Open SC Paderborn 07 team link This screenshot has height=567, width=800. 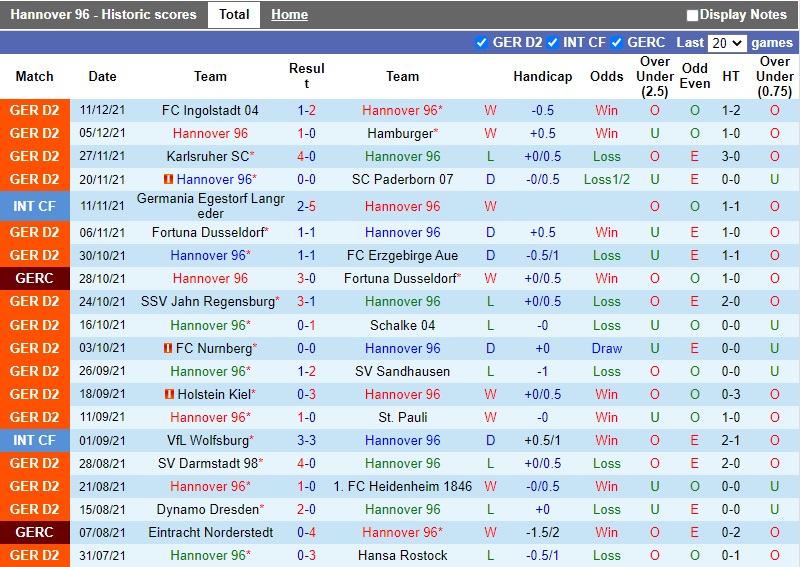pyautogui.click(x=403, y=179)
